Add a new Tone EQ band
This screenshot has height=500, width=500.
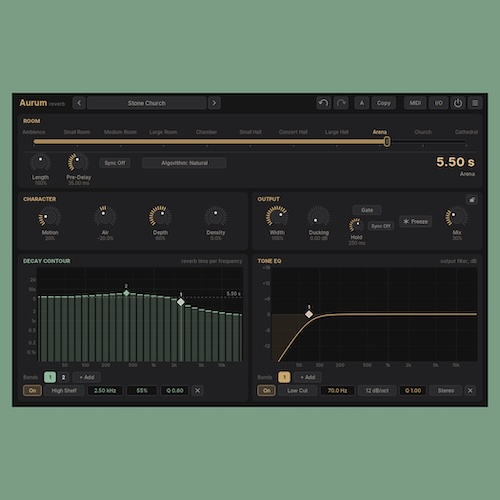click(x=308, y=377)
